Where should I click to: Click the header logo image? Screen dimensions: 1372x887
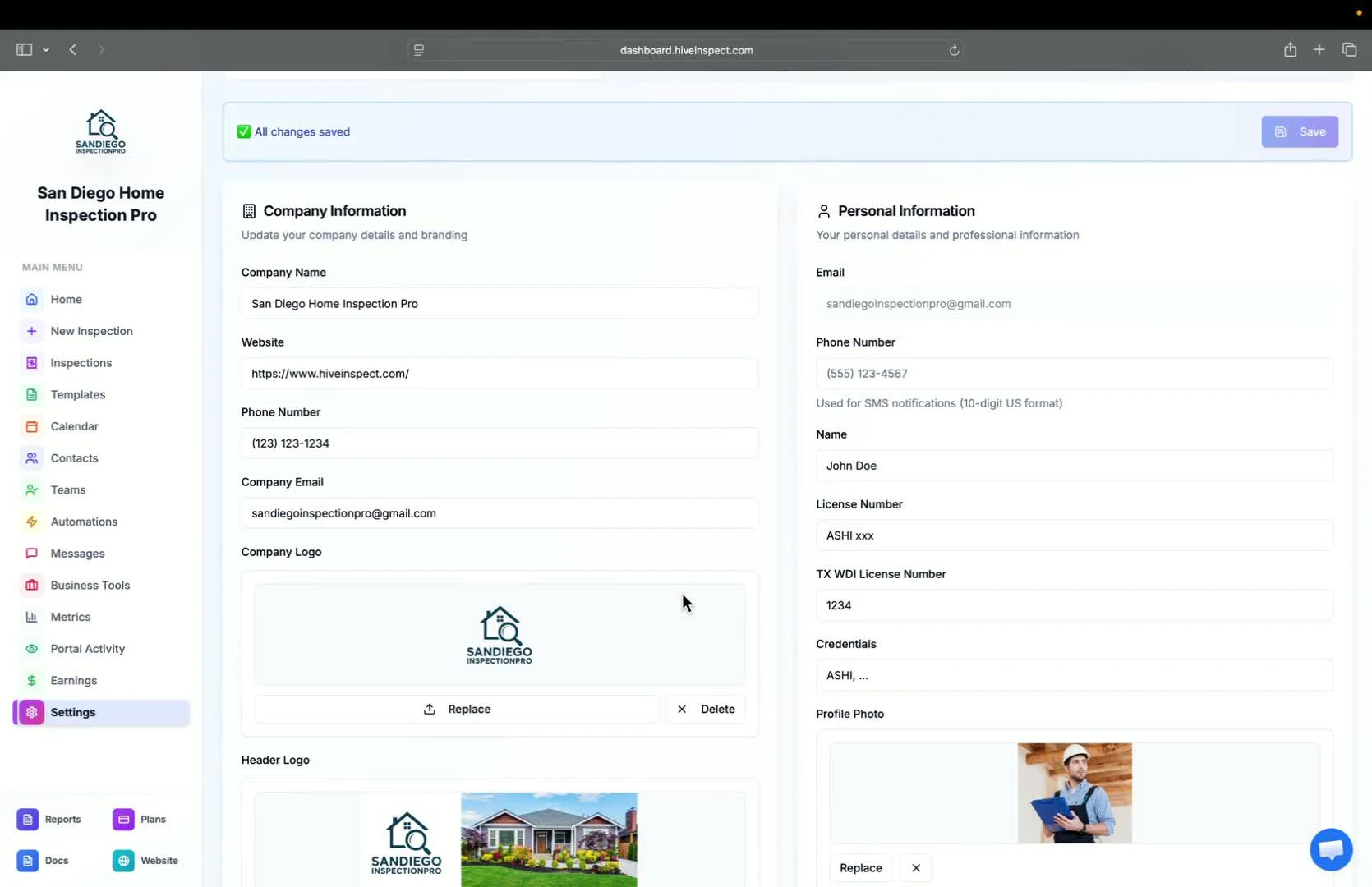click(500, 840)
